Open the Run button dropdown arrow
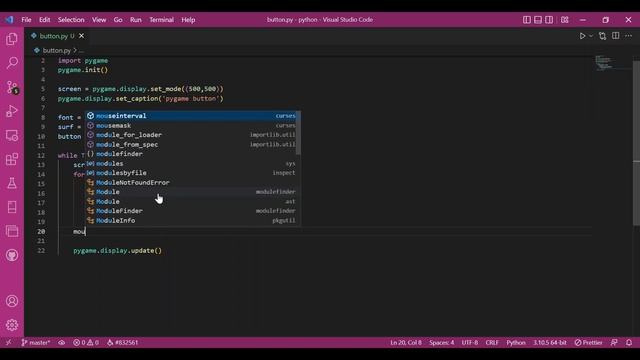Image resolution: width=640 pixels, height=360 pixels. 591,36
